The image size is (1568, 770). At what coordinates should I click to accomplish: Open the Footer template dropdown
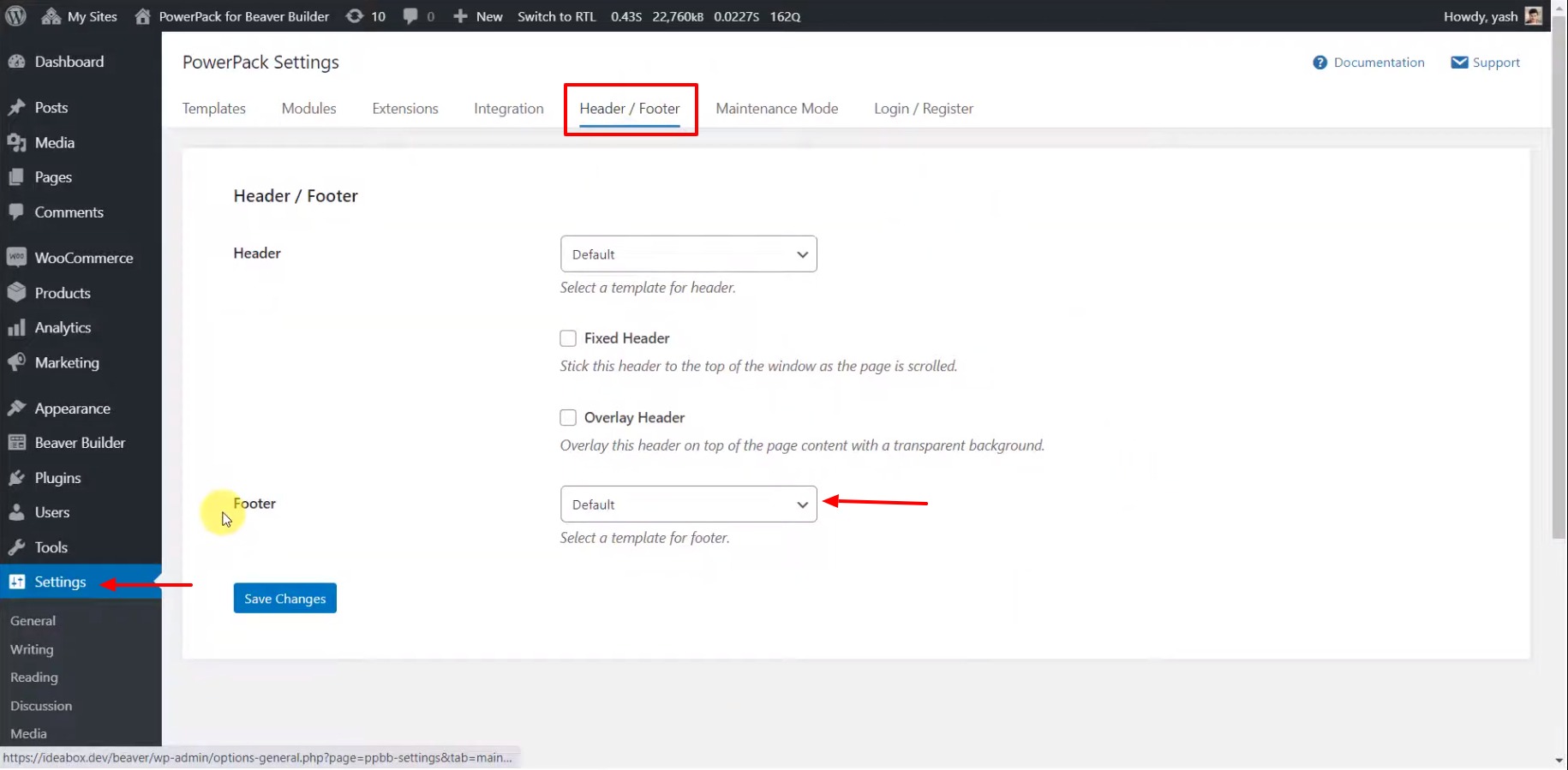point(689,504)
